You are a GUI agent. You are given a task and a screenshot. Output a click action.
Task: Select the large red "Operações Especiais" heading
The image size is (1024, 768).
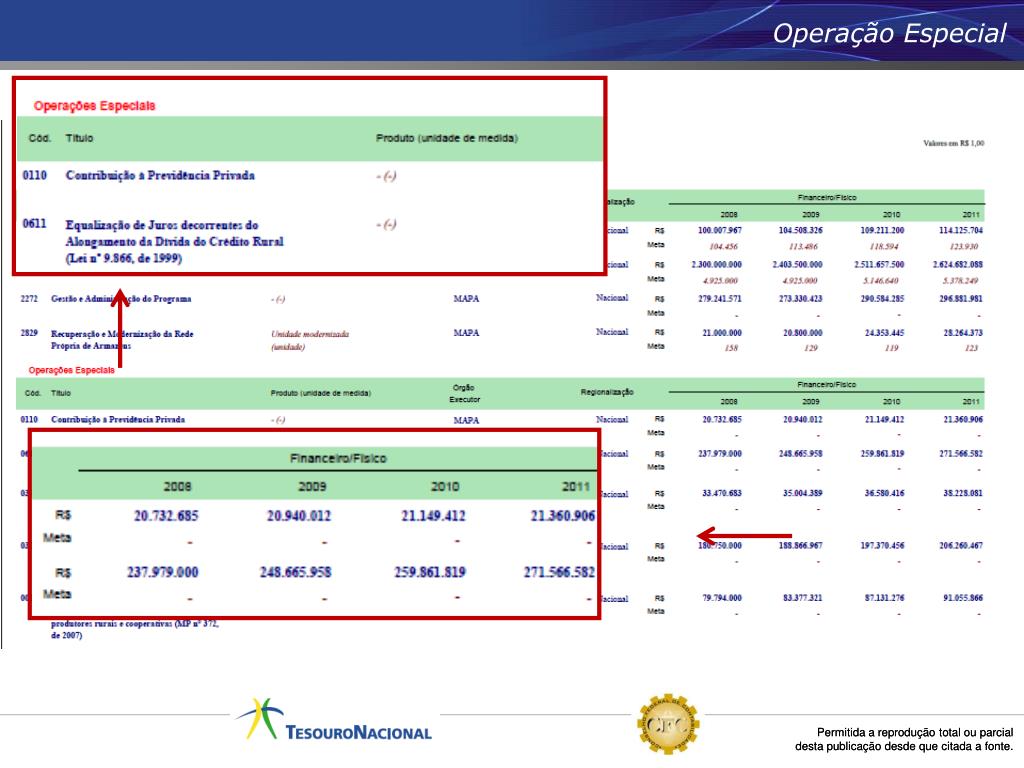(x=95, y=106)
